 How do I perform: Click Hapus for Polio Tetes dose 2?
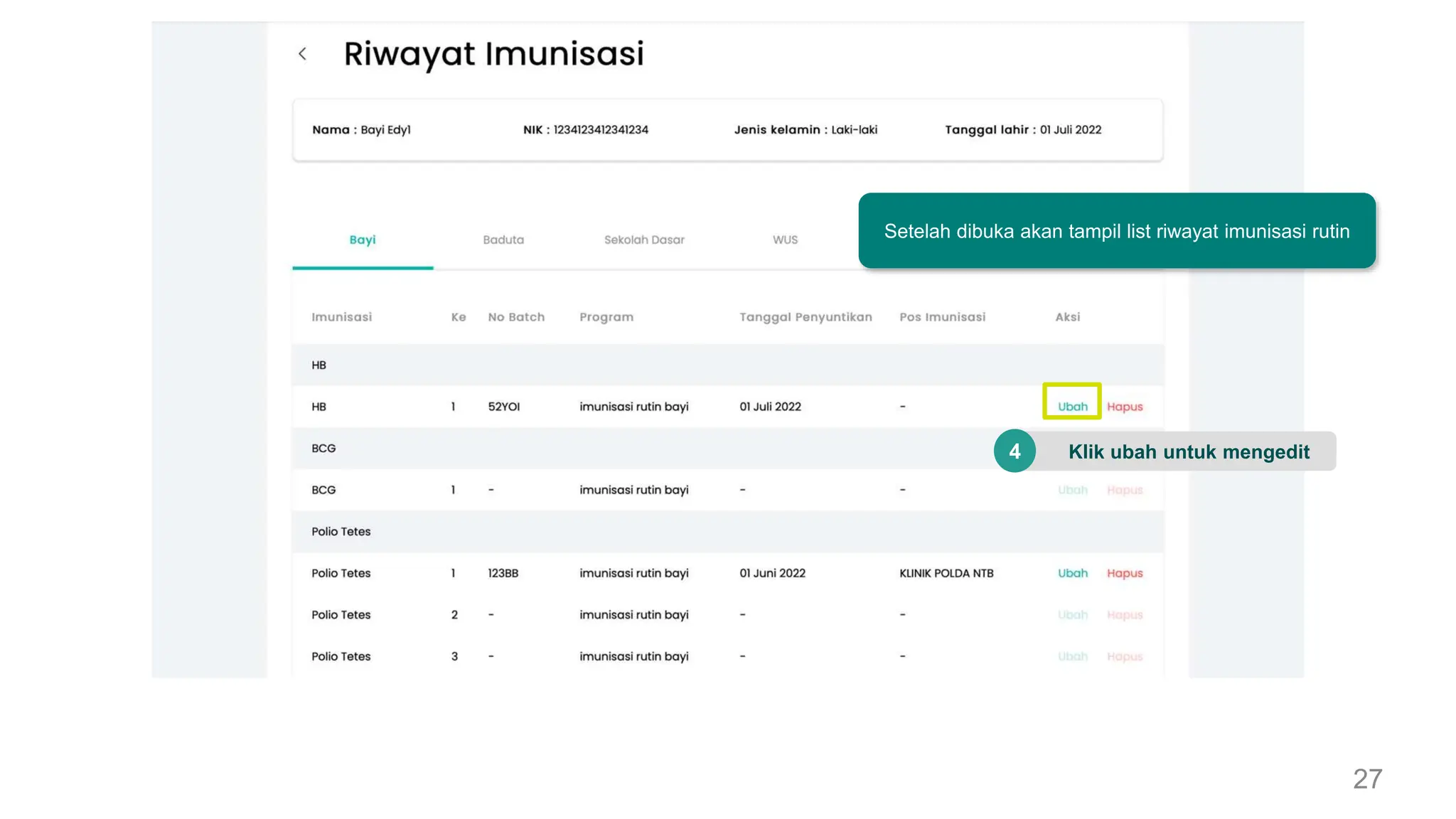(1125, 615)
